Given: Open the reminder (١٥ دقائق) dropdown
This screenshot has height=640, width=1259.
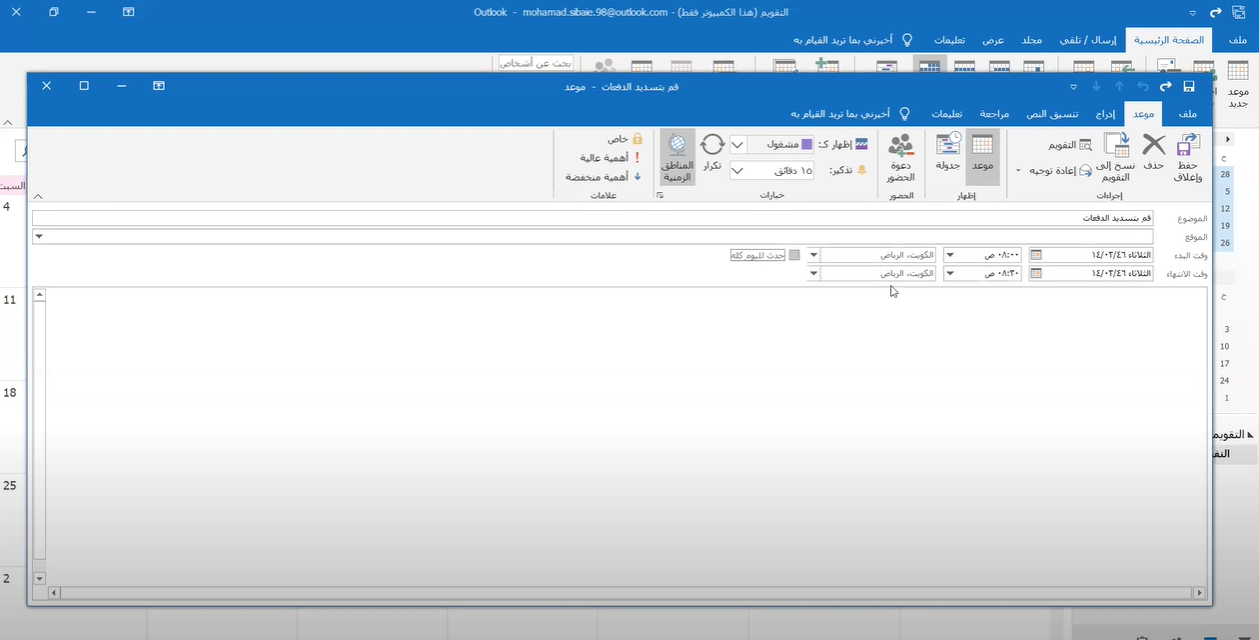Looking at the screenshot, I should click(738, 170).
